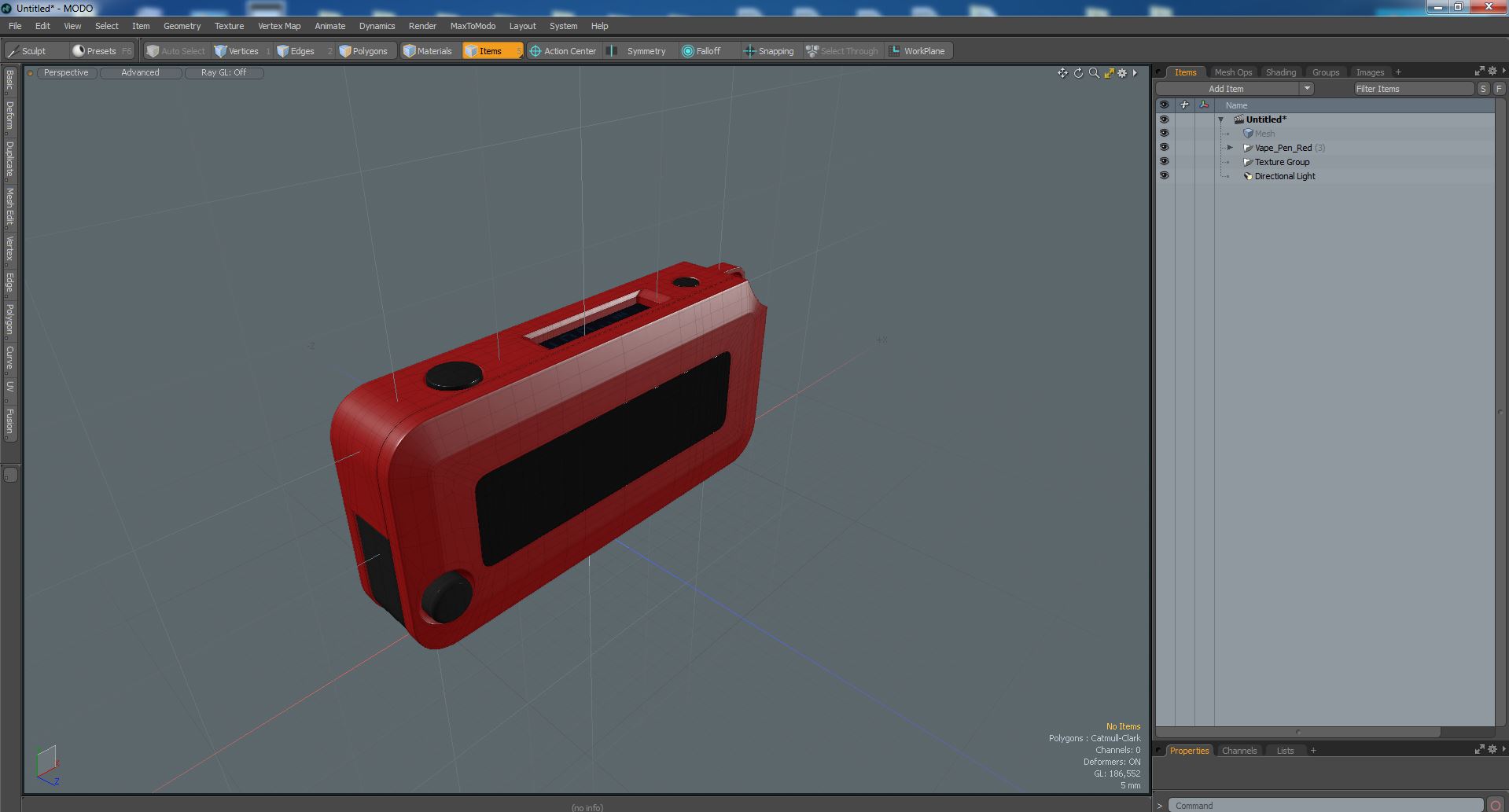Image resolution: width=1509 pixels, height=812 pixels.
Task: Open the Properties panel settings gear
Action: click(1492, 749)
